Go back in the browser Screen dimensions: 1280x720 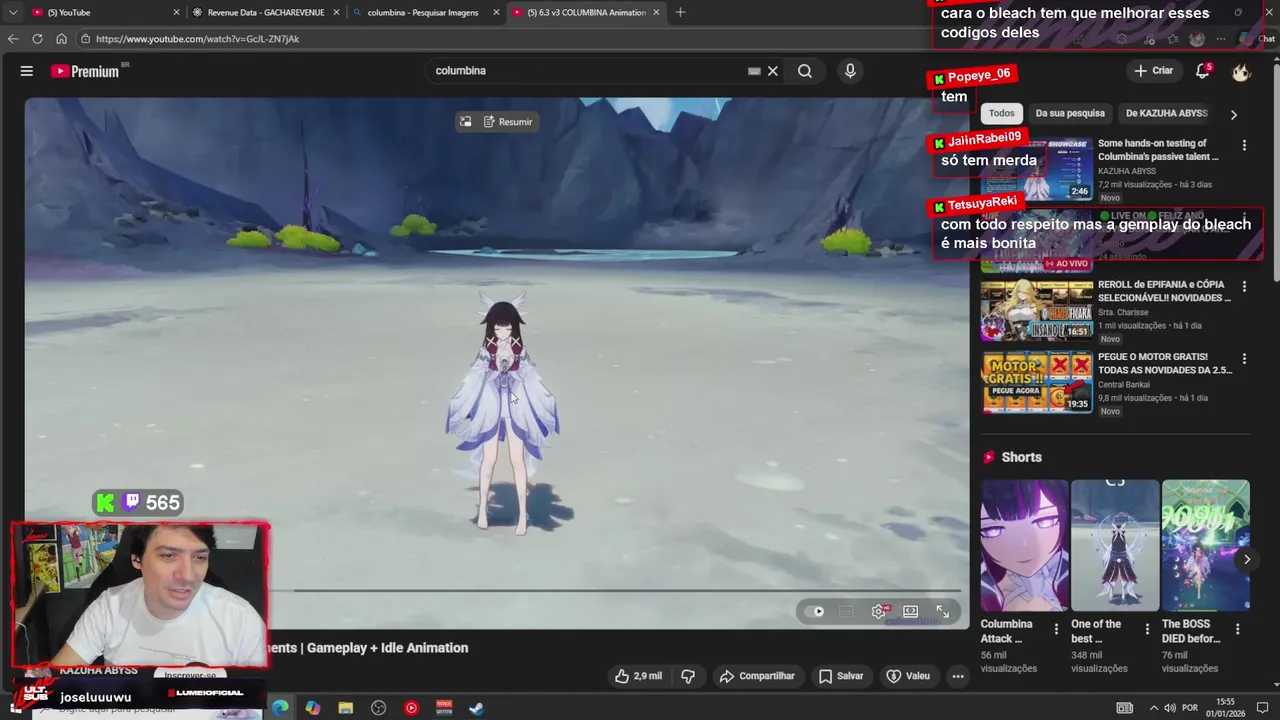pyautogui.click(x=13, y=38)
